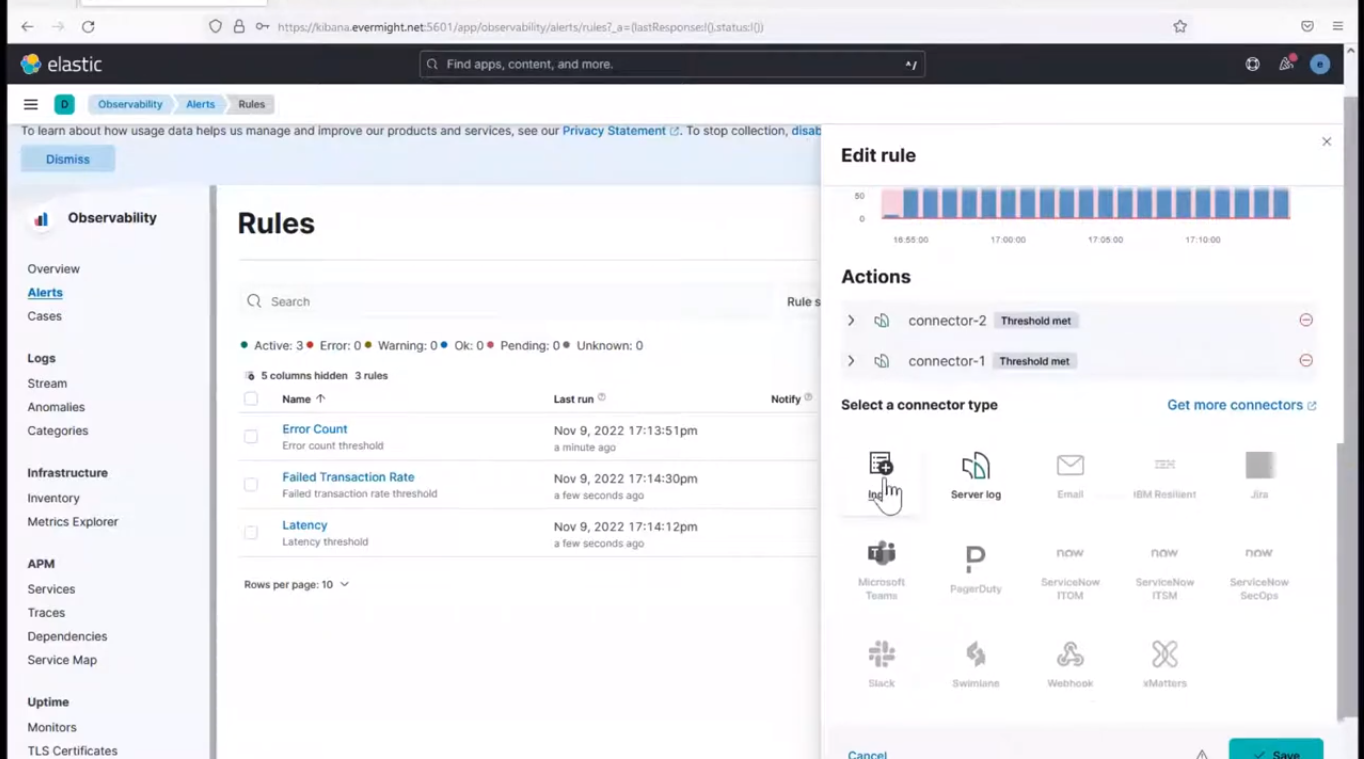Open the D space selector avatar
The height and width of the screenshot is (759, 1364).
64,104
